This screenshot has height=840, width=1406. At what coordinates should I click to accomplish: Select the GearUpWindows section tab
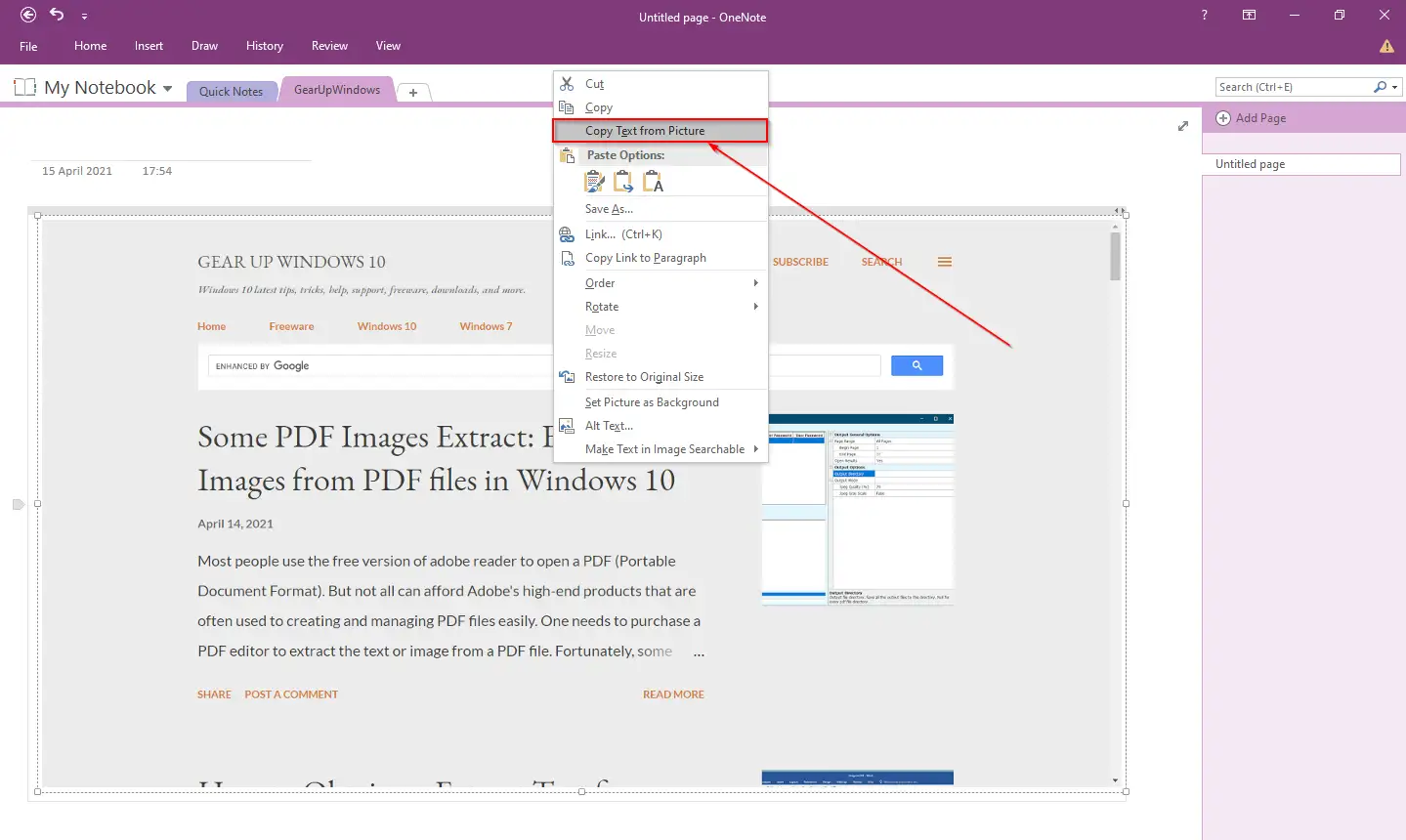(x=337, y=90)
